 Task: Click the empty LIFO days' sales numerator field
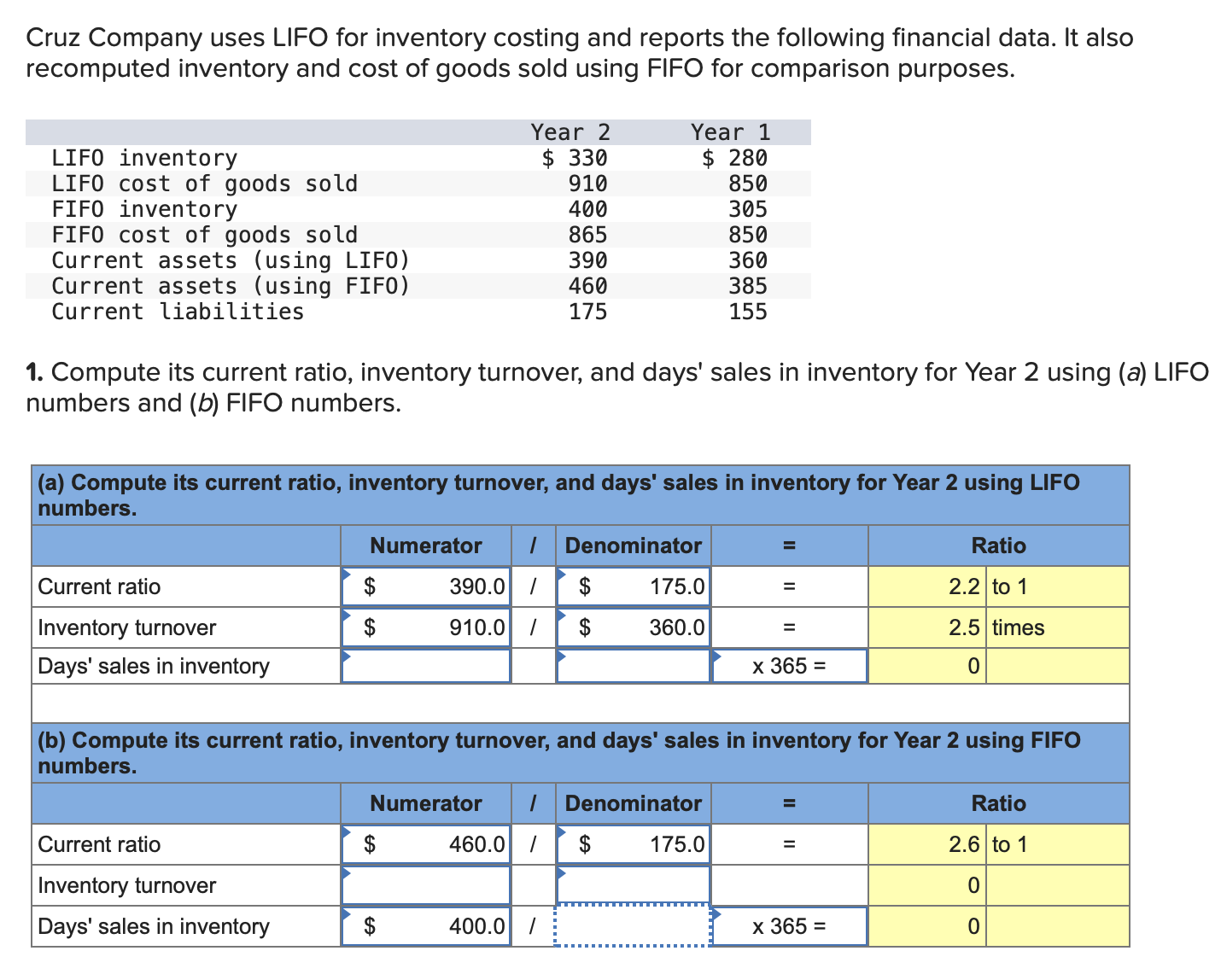pyautogui.click(x=425, y=666)
